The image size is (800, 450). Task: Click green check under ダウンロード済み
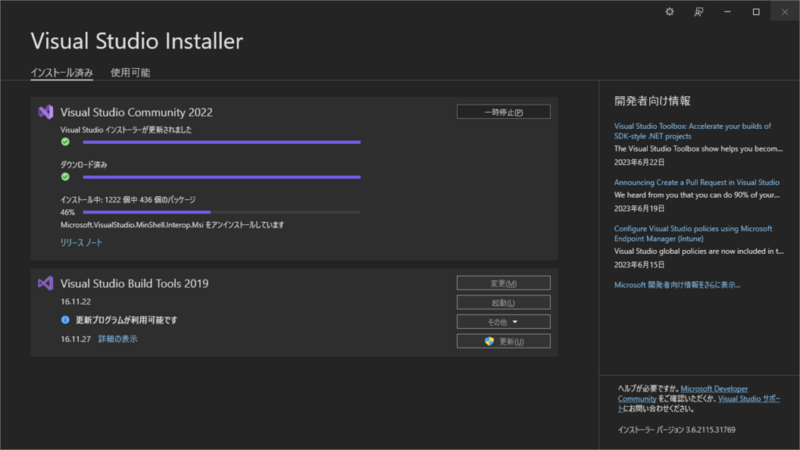pos(65,177)
